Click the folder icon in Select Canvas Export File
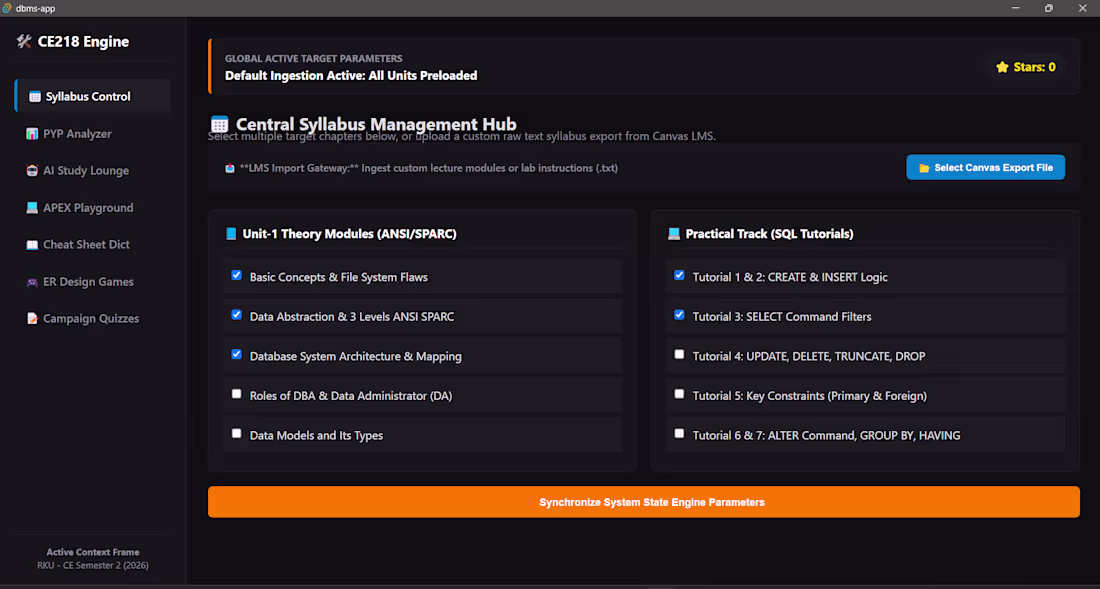Viewport: 1100px width, 589px height. click(x=924, y=168)
